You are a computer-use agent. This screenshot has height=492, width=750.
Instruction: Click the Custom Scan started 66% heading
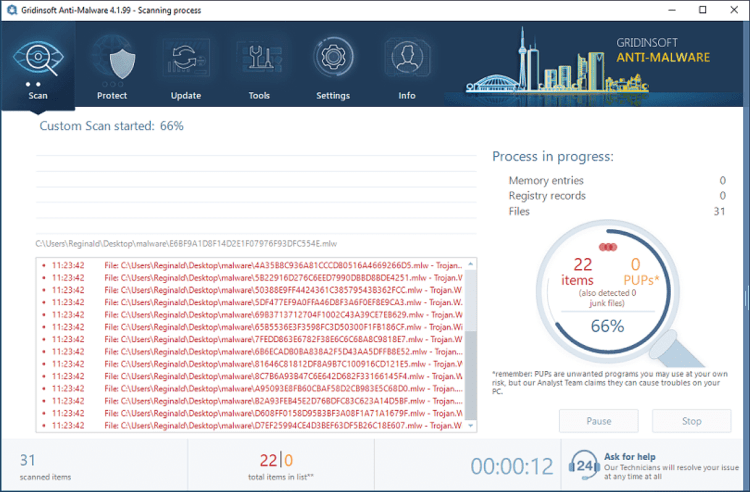tap(111, 126)
